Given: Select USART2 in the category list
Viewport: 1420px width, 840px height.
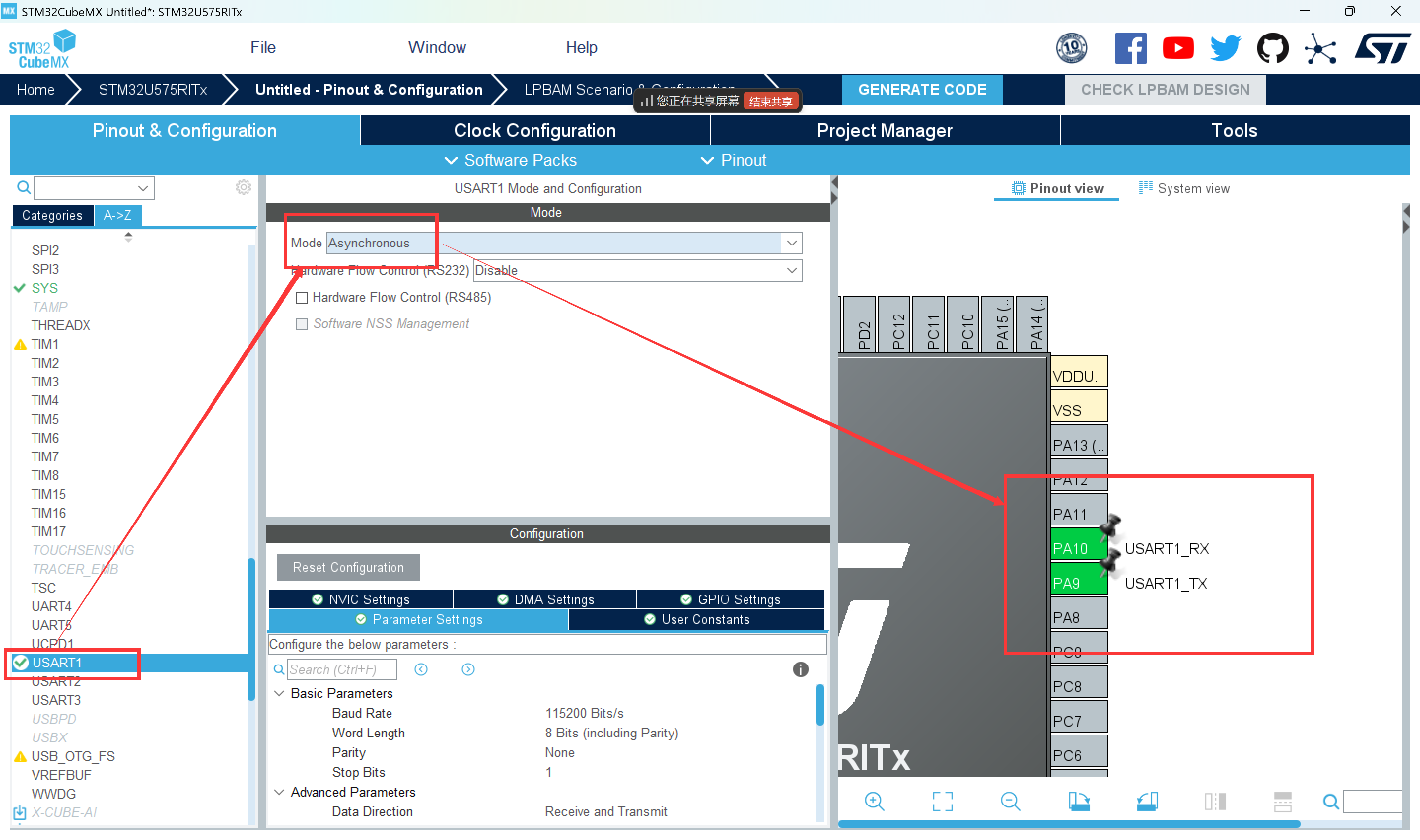Looking at the screenshot, I should pyautogui.click(x=55, y=682).
